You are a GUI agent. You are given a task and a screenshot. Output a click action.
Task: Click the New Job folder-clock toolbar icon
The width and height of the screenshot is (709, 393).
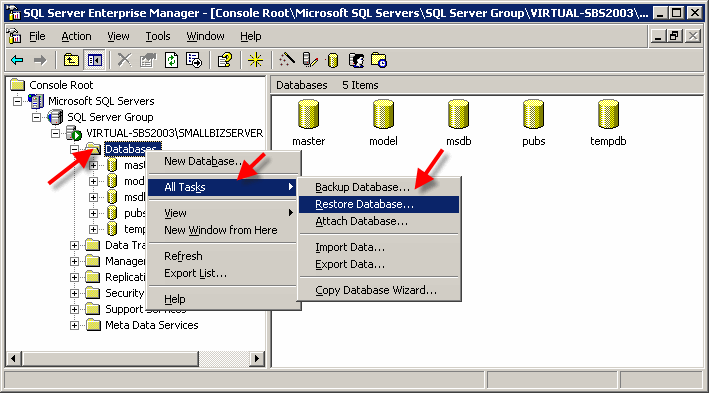379,60
